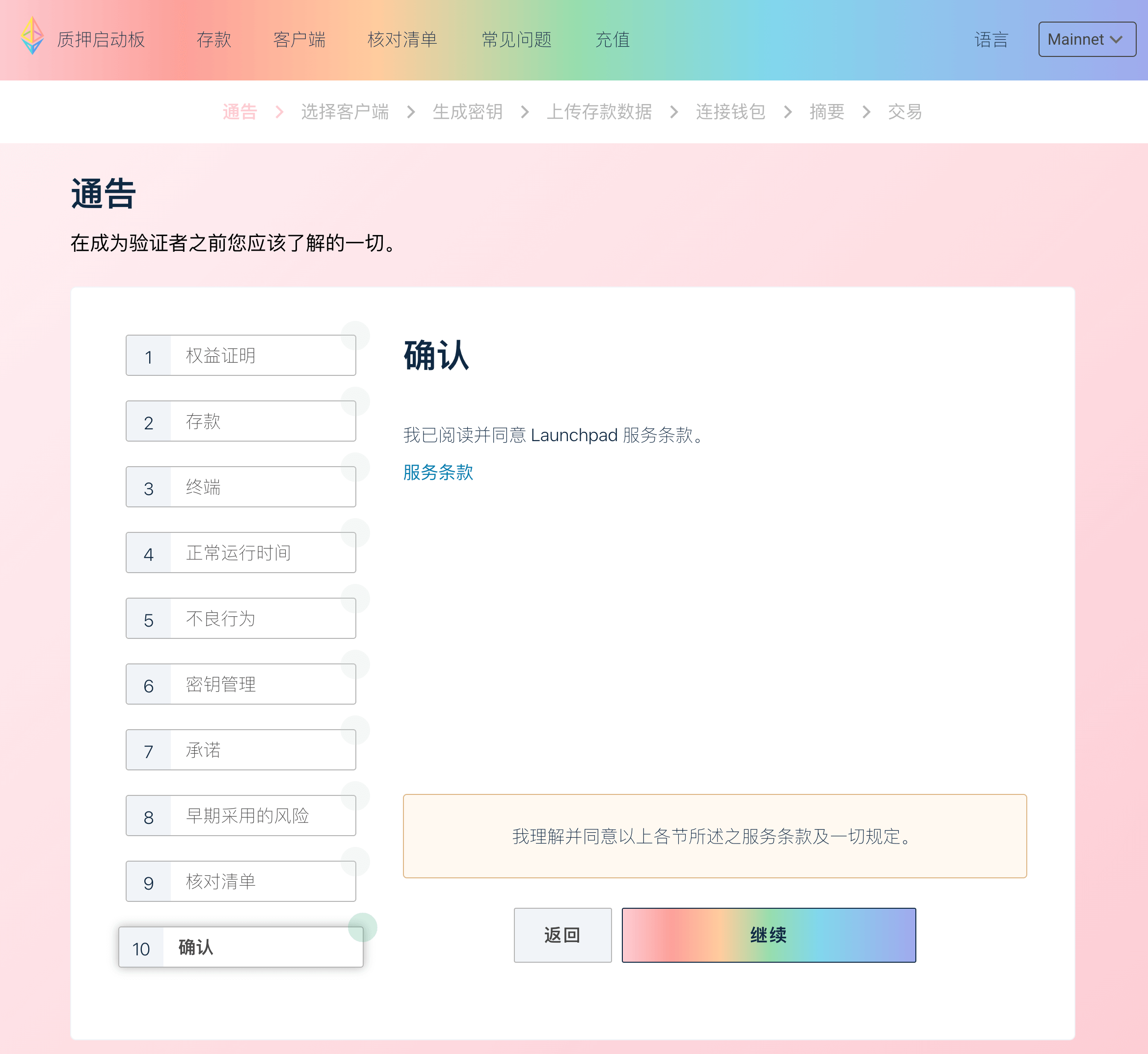
Task: Jump to section 8 早期采用的风险
Action: 241,816
